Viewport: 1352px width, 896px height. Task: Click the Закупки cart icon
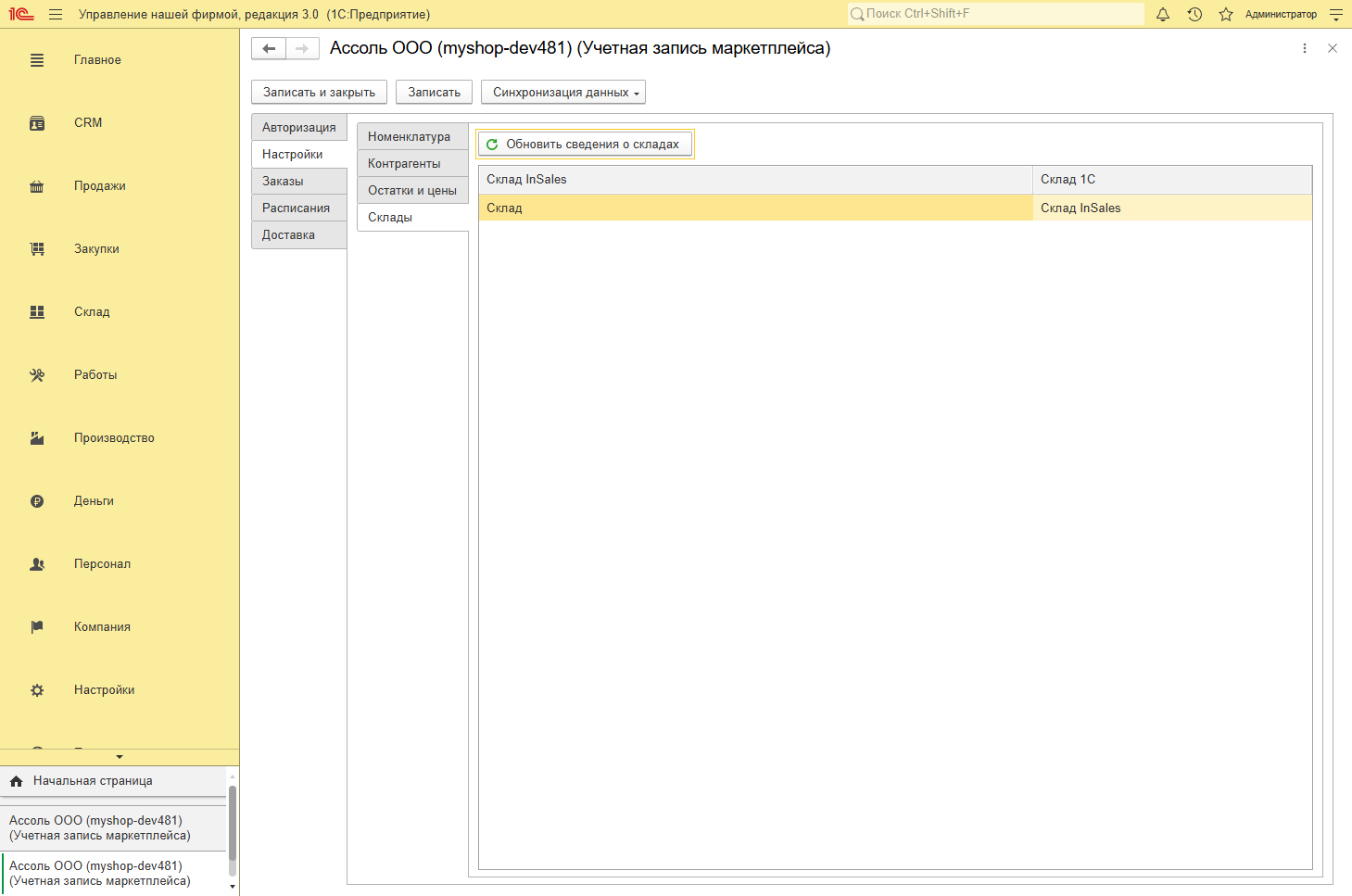37,249
